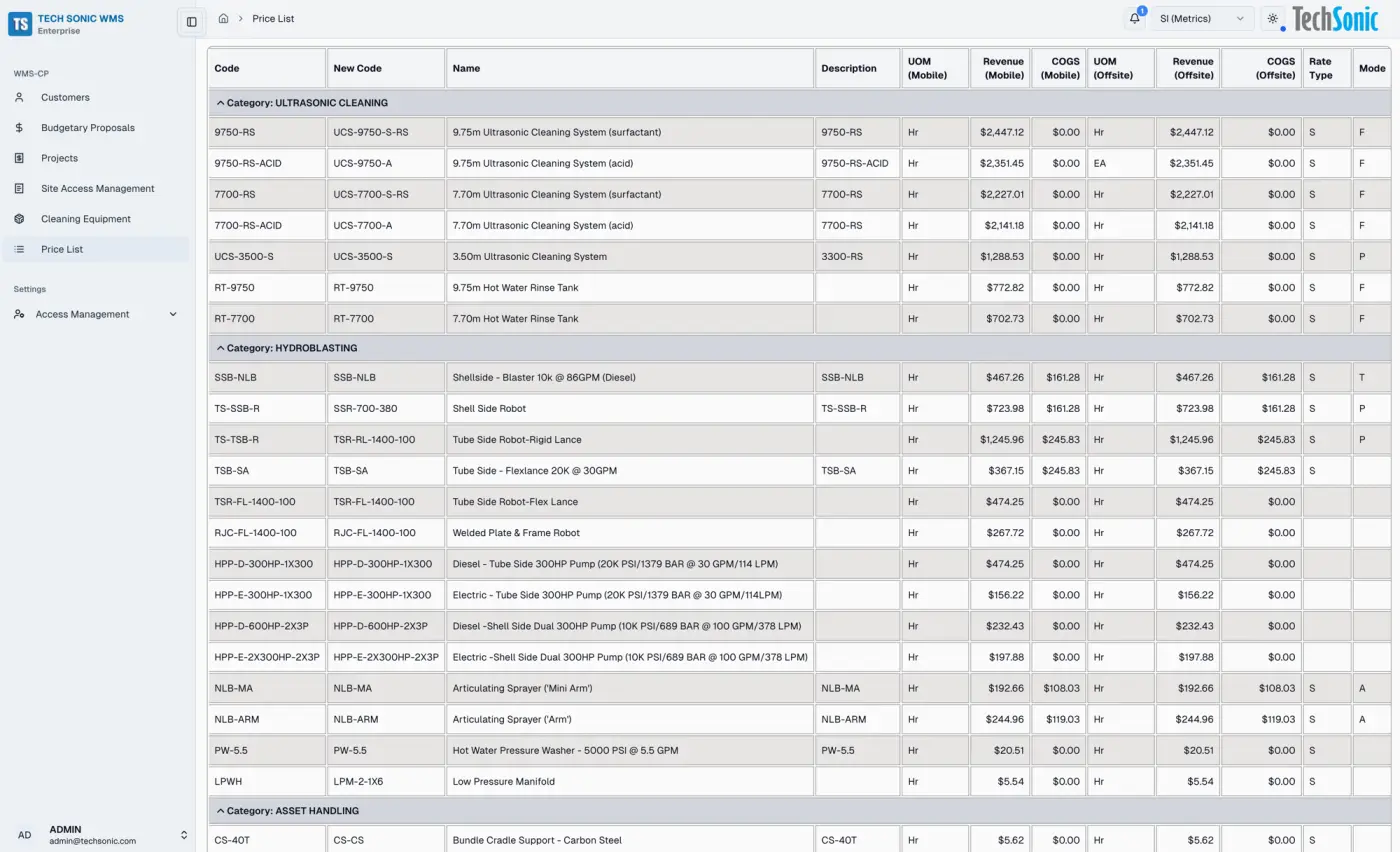Click Revenue (Mobile) value $2,447.12
1400x852 pixels.
pos(1000,132)
